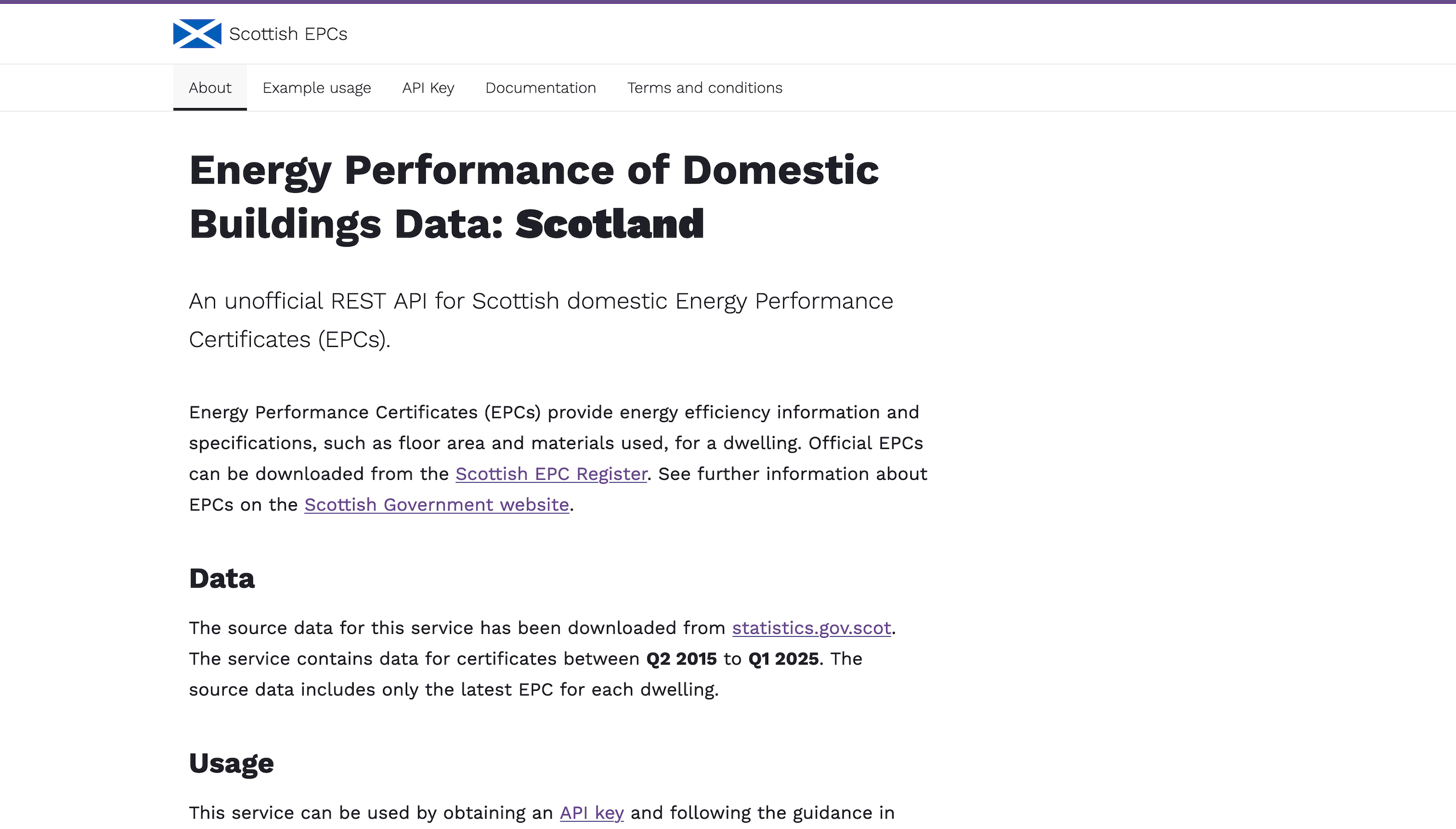The width and height of the screenshot is (1456, 829).
Task: Click the Scottish EPCs site title
Action: pos(288,34)
